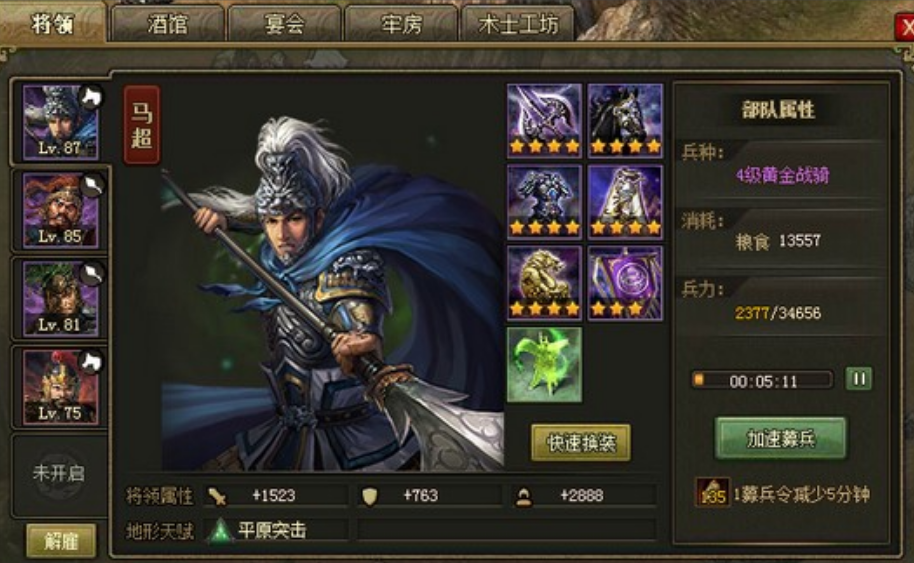Switch to the 宴会 tab

tap(284, 24)
